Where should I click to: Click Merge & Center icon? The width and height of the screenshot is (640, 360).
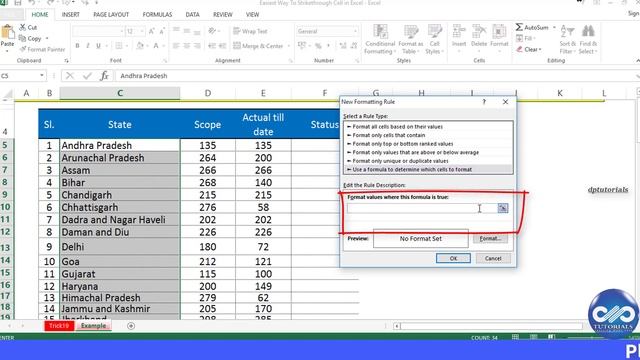pyautogui.click(x=237, y=46)
